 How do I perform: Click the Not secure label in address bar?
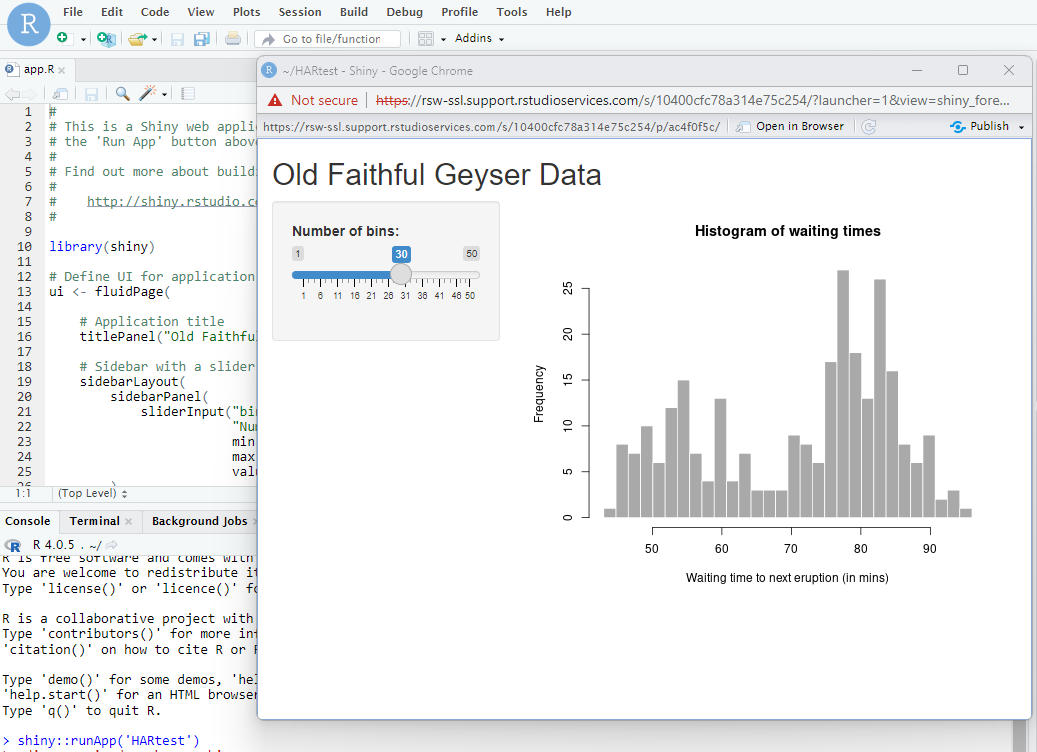[x=324, y=100]
